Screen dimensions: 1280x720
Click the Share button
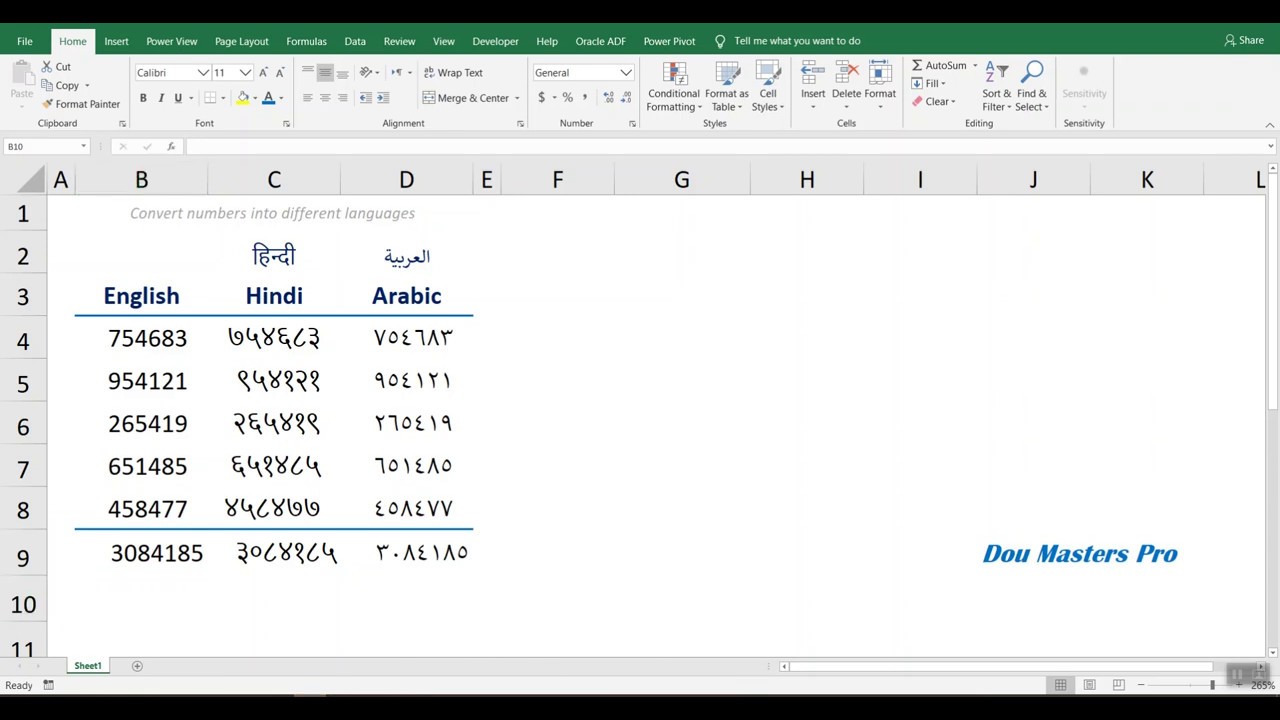point(1244,41)
